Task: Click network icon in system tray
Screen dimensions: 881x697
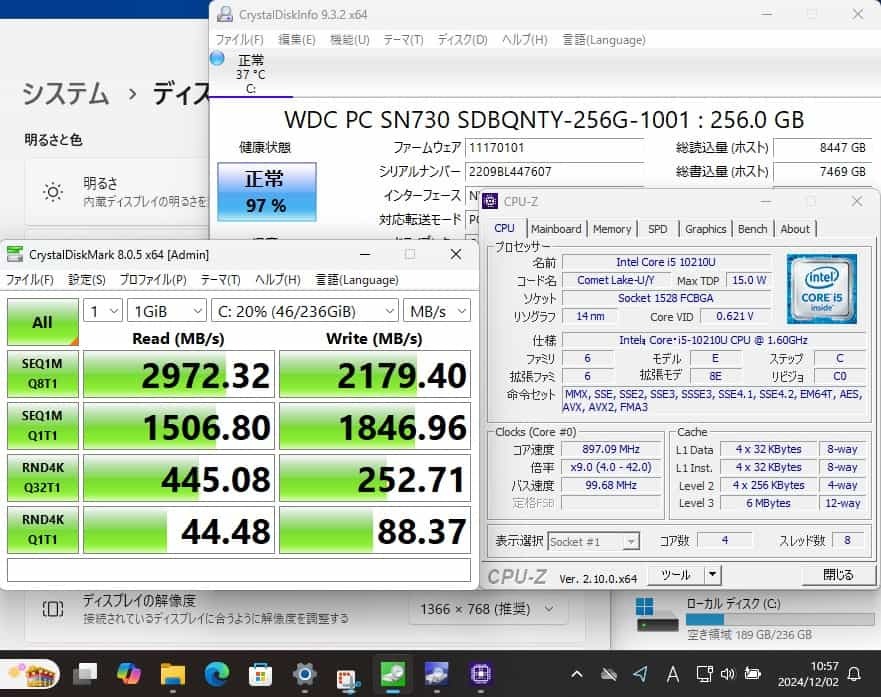Action: [x=704, y=673]
